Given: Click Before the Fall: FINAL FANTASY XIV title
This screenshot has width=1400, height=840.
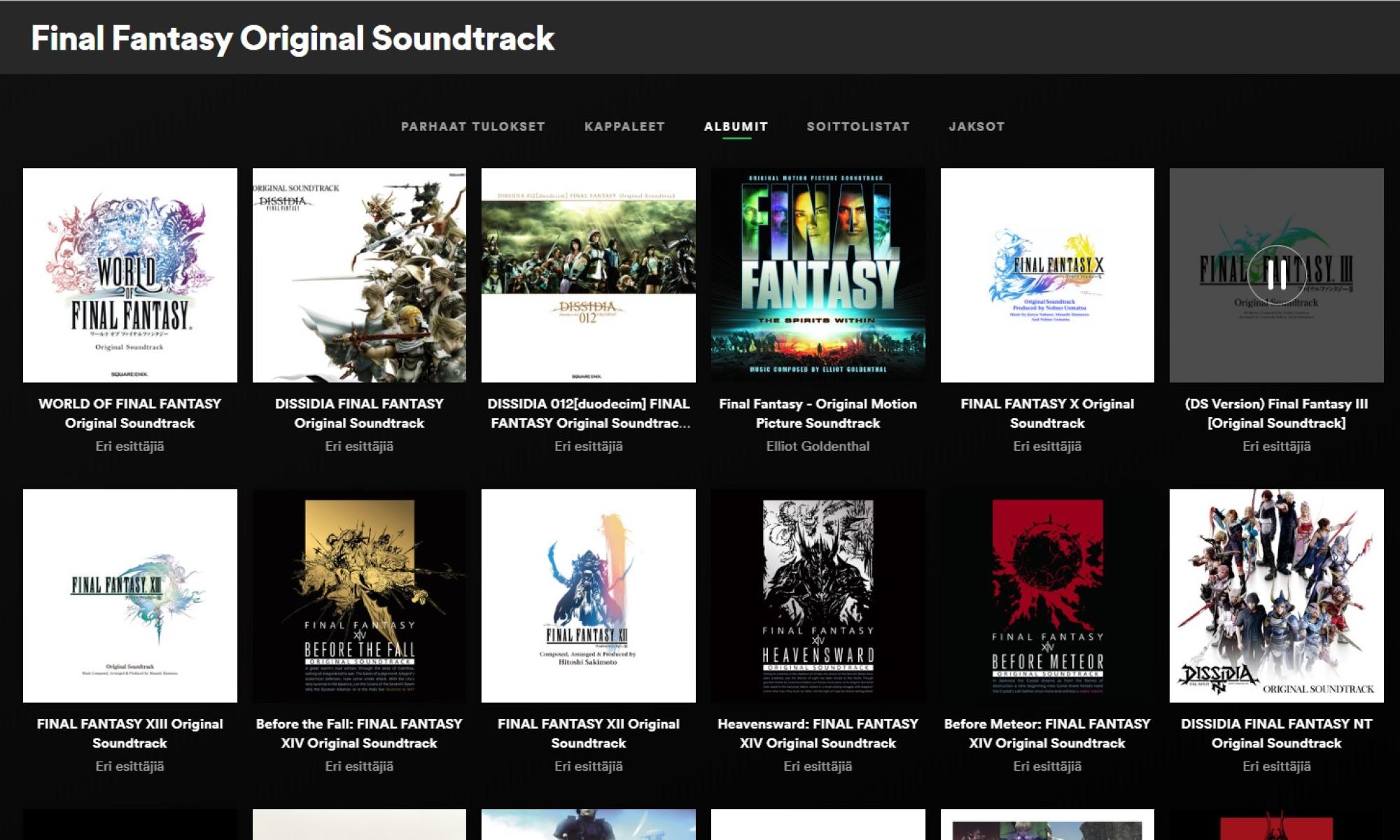Looking at the screenshot, I should [x=359, y=733].
